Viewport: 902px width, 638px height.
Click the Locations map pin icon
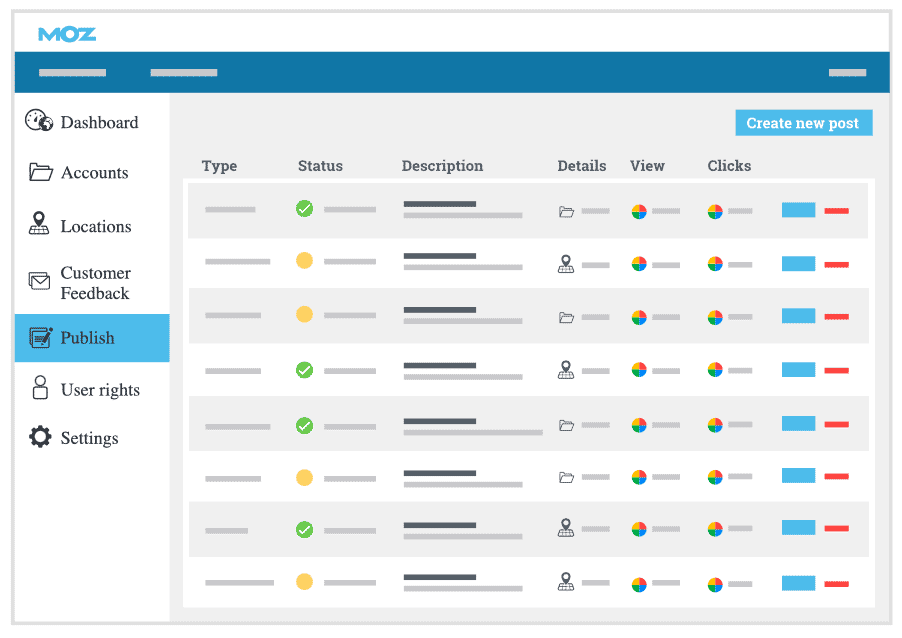[x=39, y=225]
